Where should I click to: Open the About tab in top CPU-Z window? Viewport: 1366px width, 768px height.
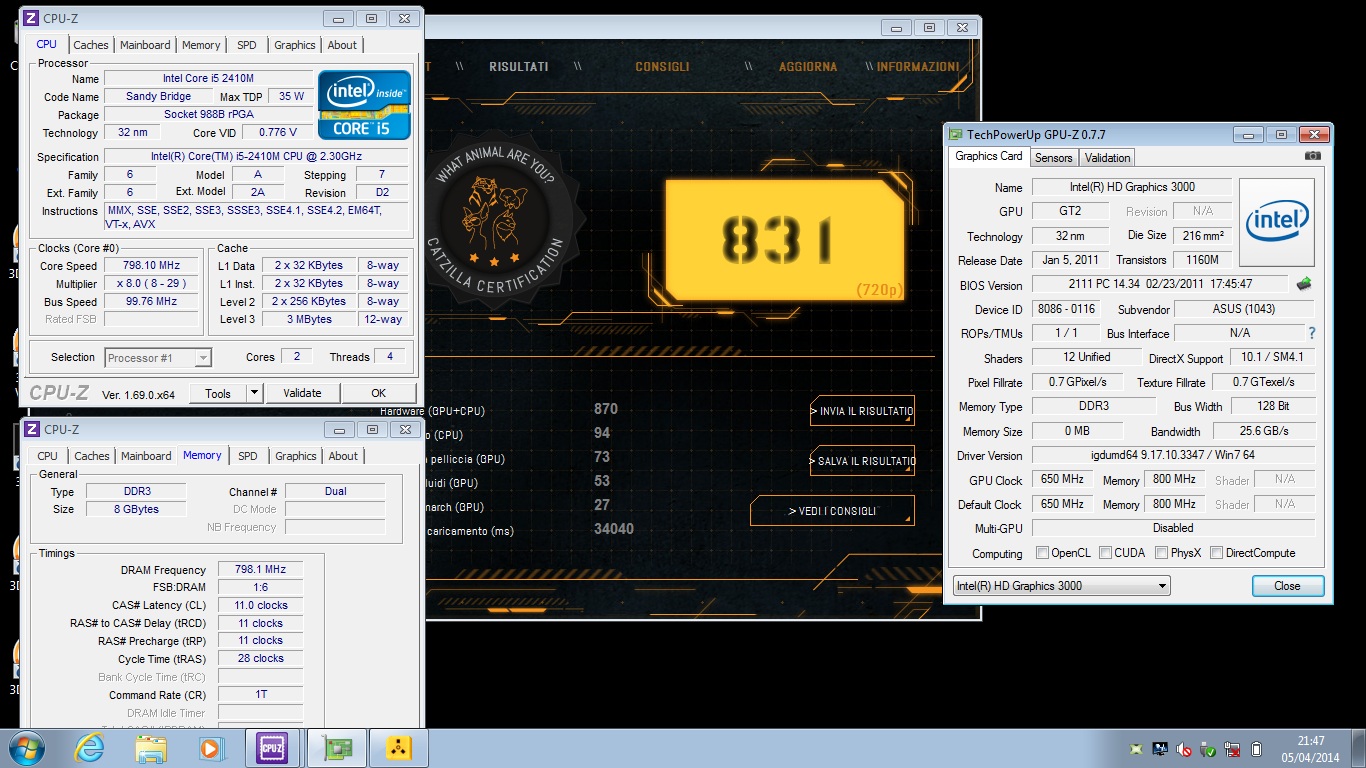click(x=342, y=45)
